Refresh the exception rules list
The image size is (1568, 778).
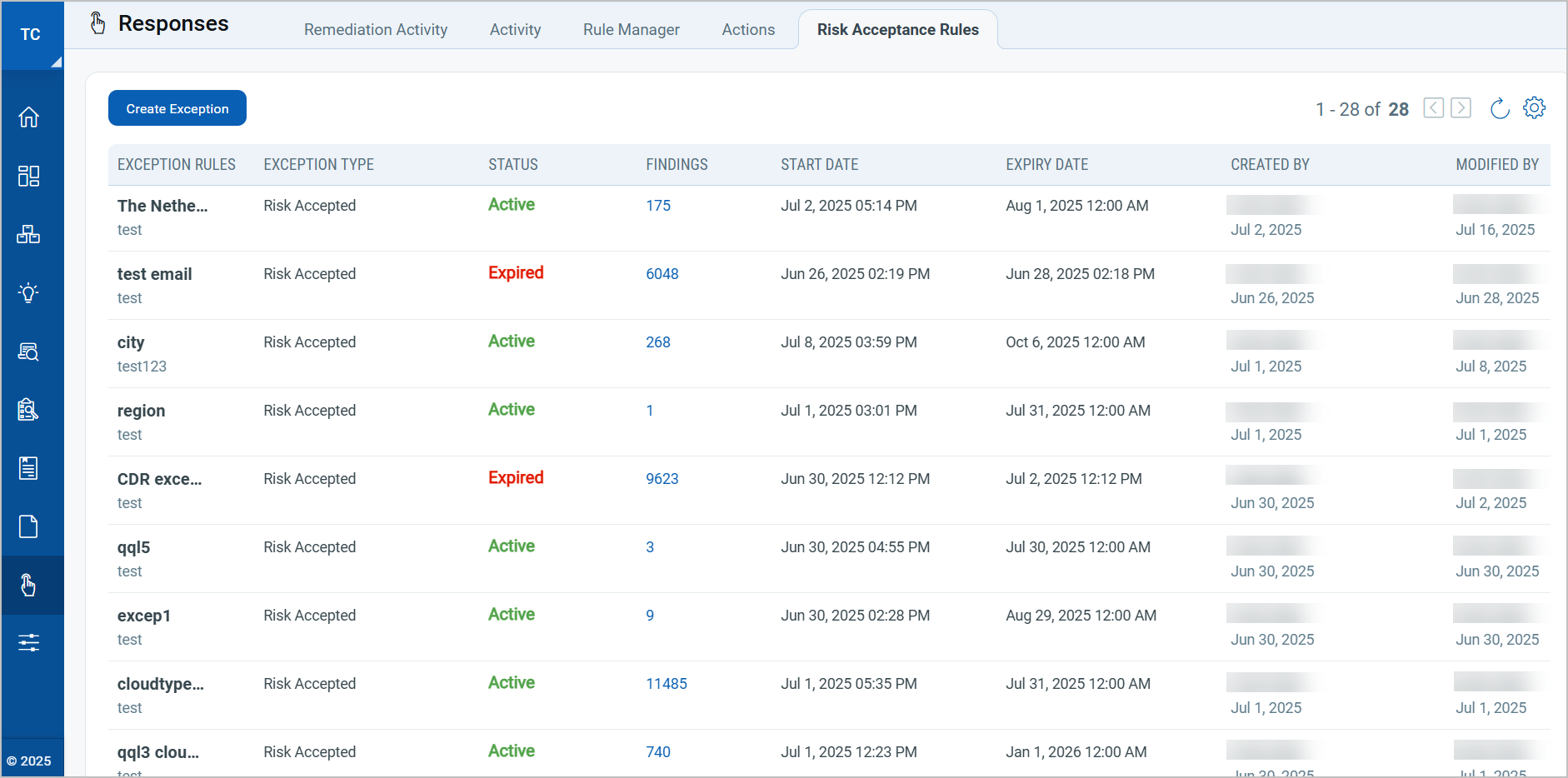1499,107
